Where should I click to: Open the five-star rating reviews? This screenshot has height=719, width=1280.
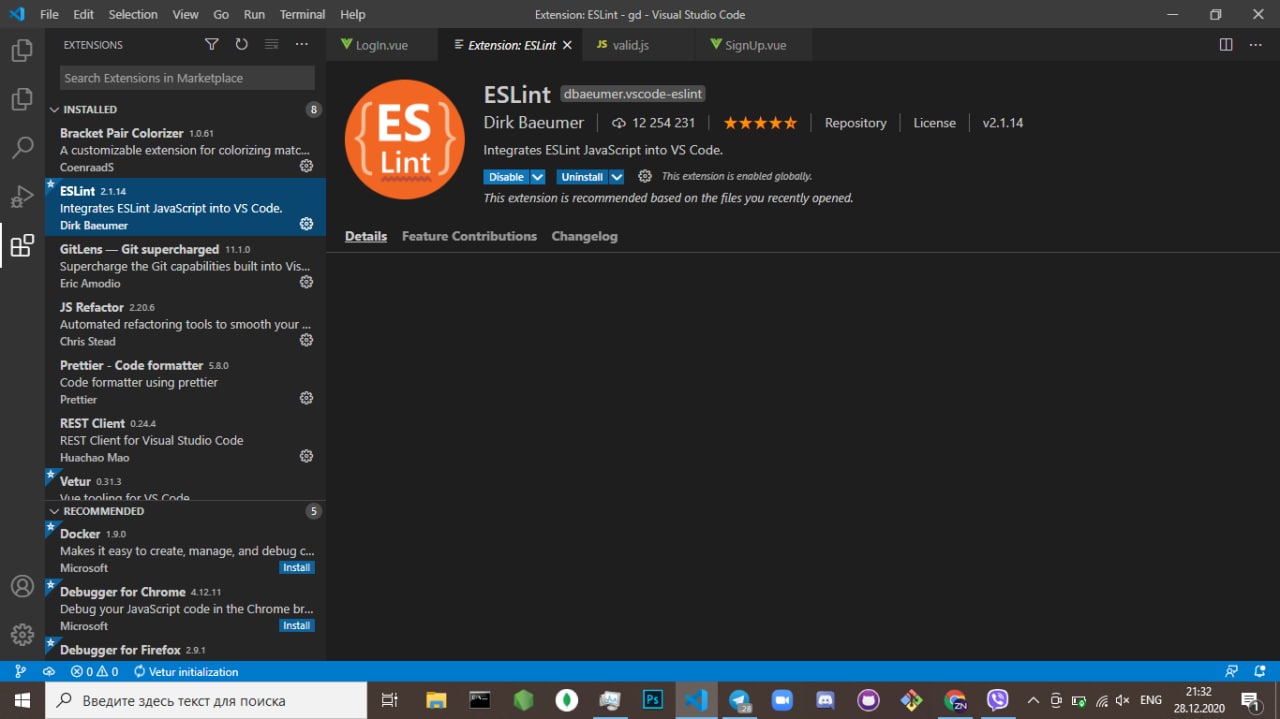tap(760, 123)
